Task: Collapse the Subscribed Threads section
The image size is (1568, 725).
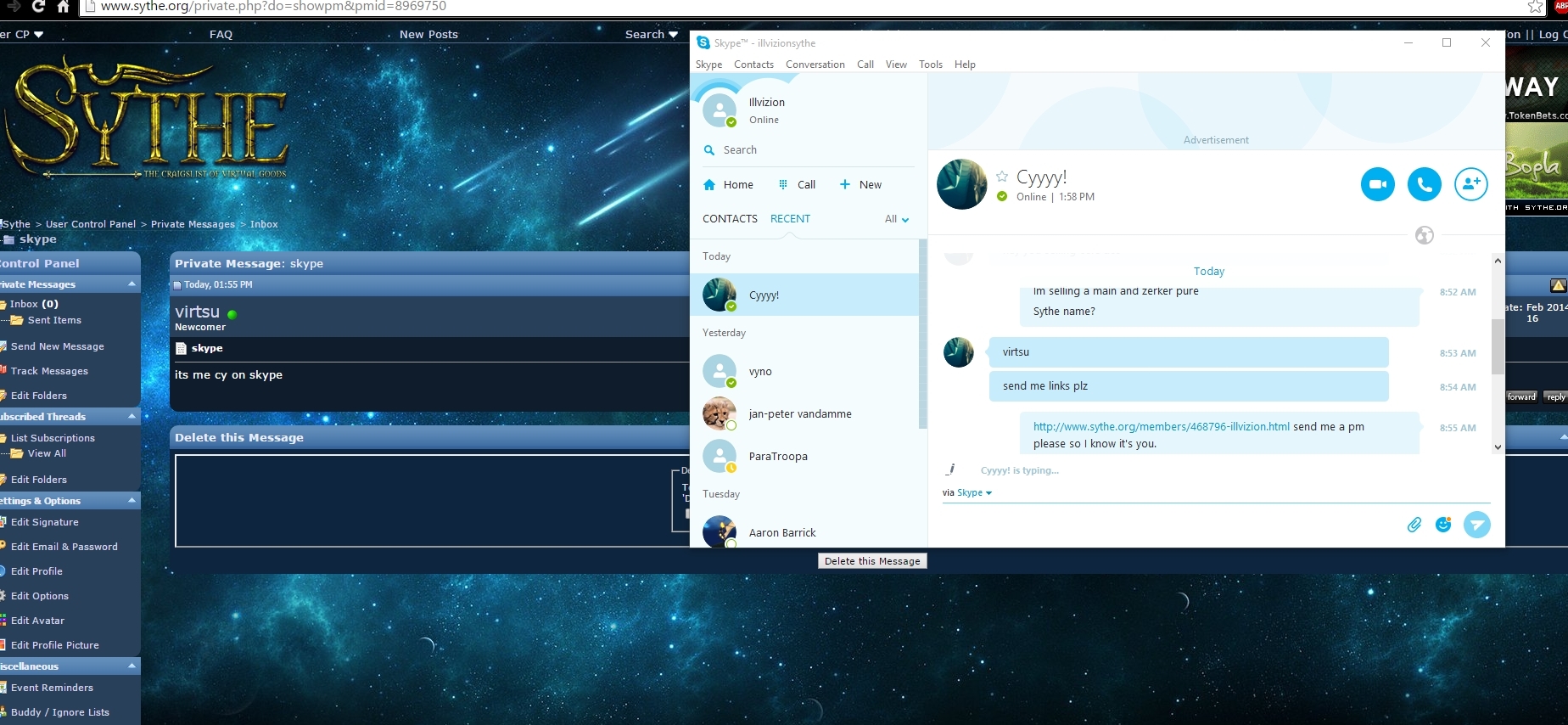Action: tap(132, 417)
